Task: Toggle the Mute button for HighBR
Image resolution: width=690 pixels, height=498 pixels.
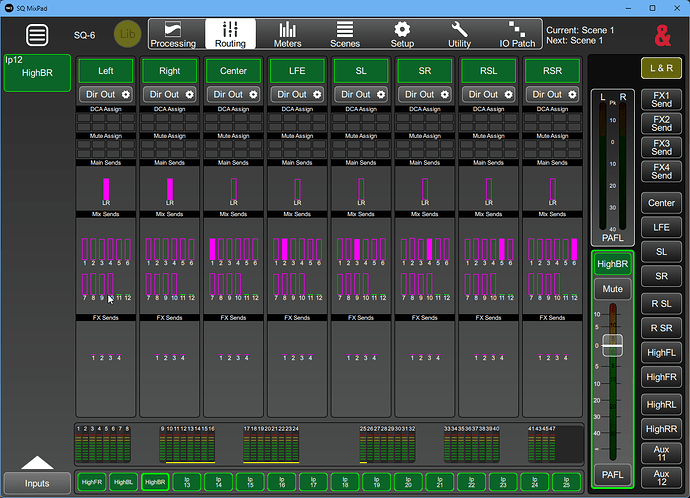Action: [612, 290]
